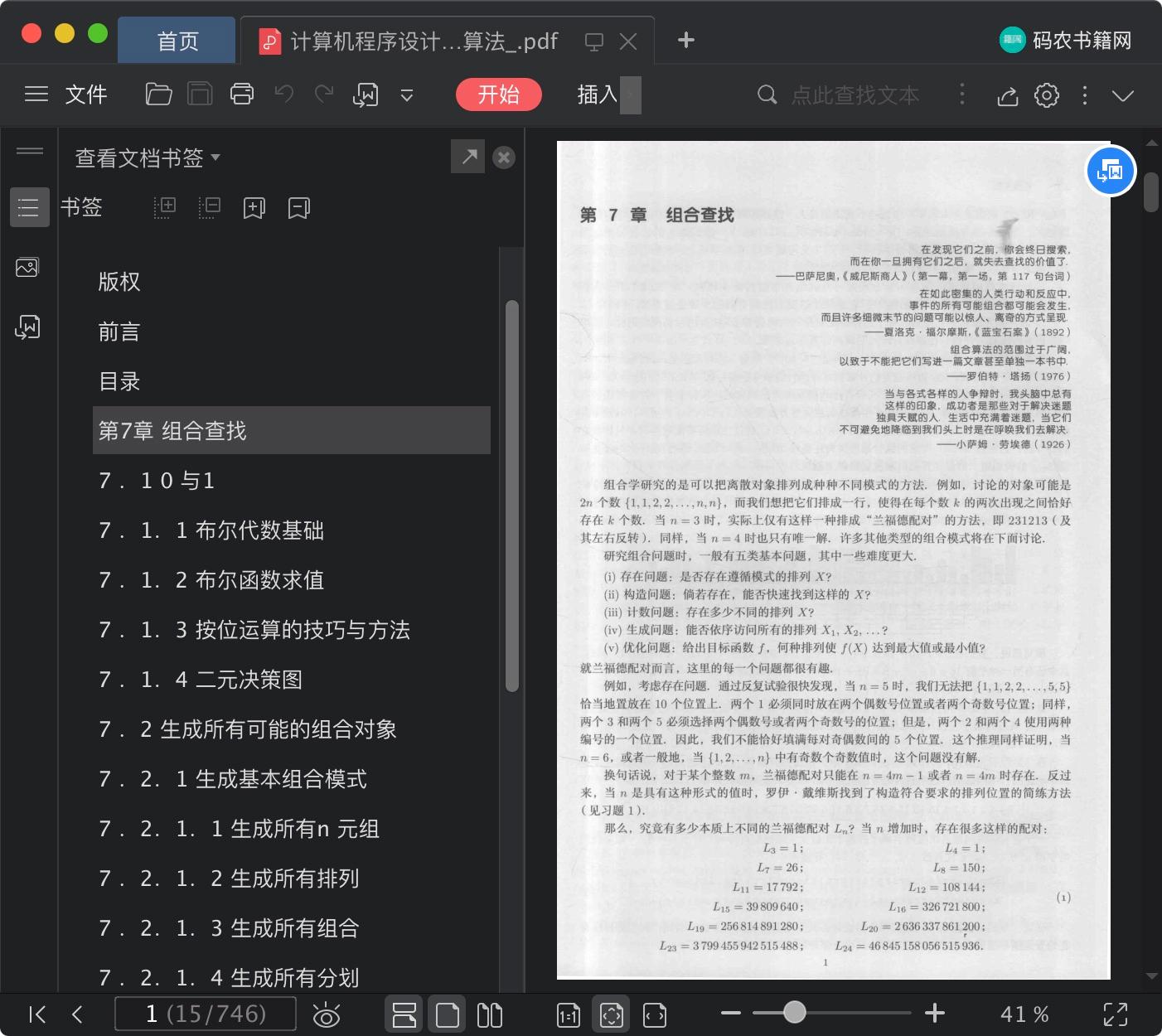
Task: Open a new tab with plus button
Action: (x=685, y=40)
